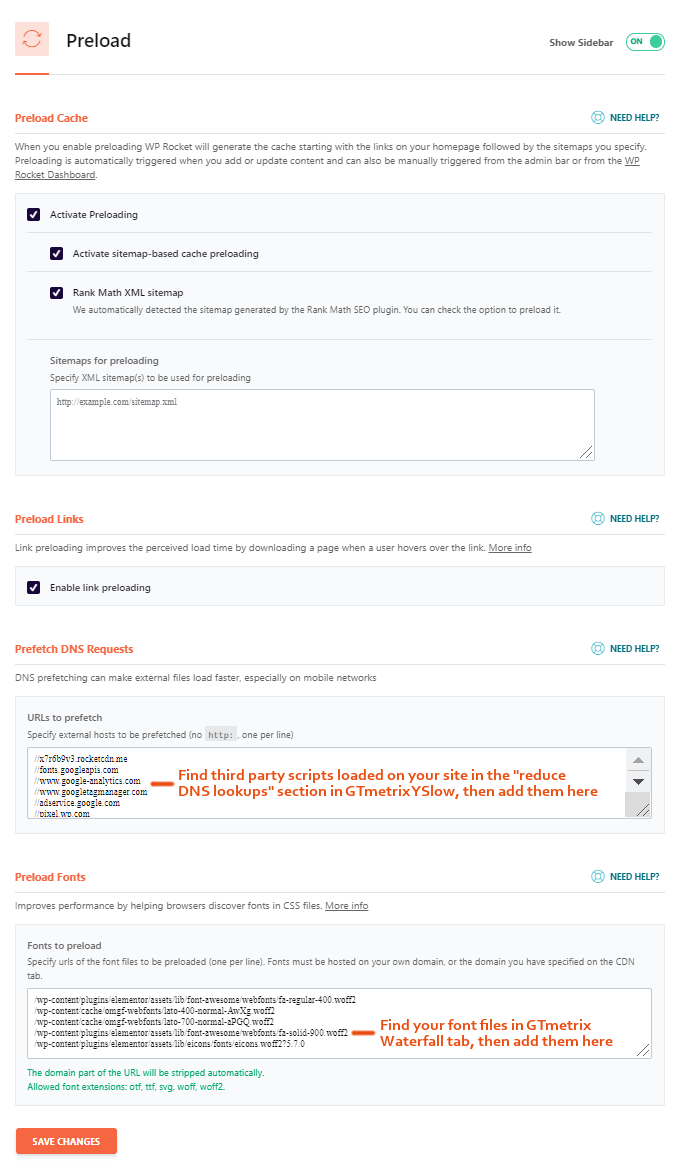Image resolution: width=680 pixels, height=1171 pixels.
Task: Uncheck Activate Preloading checkbox
Action: click(34, 215)
